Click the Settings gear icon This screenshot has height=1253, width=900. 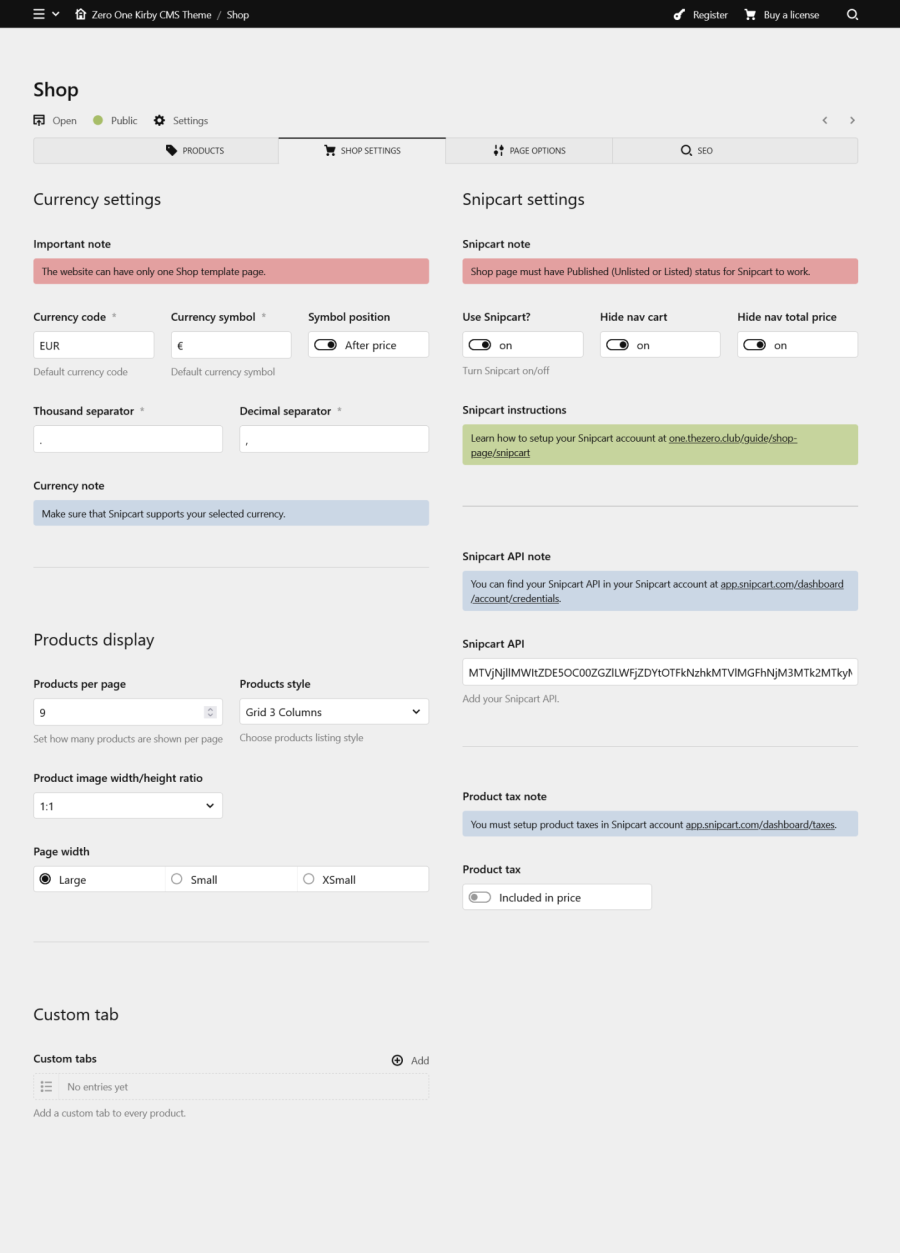tap(160, 120)
